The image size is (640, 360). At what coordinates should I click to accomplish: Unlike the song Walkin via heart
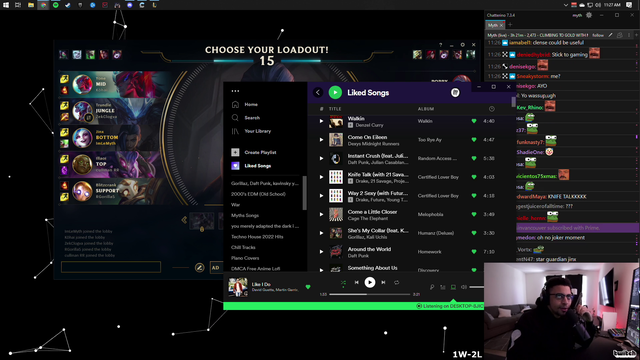point(474,121)
